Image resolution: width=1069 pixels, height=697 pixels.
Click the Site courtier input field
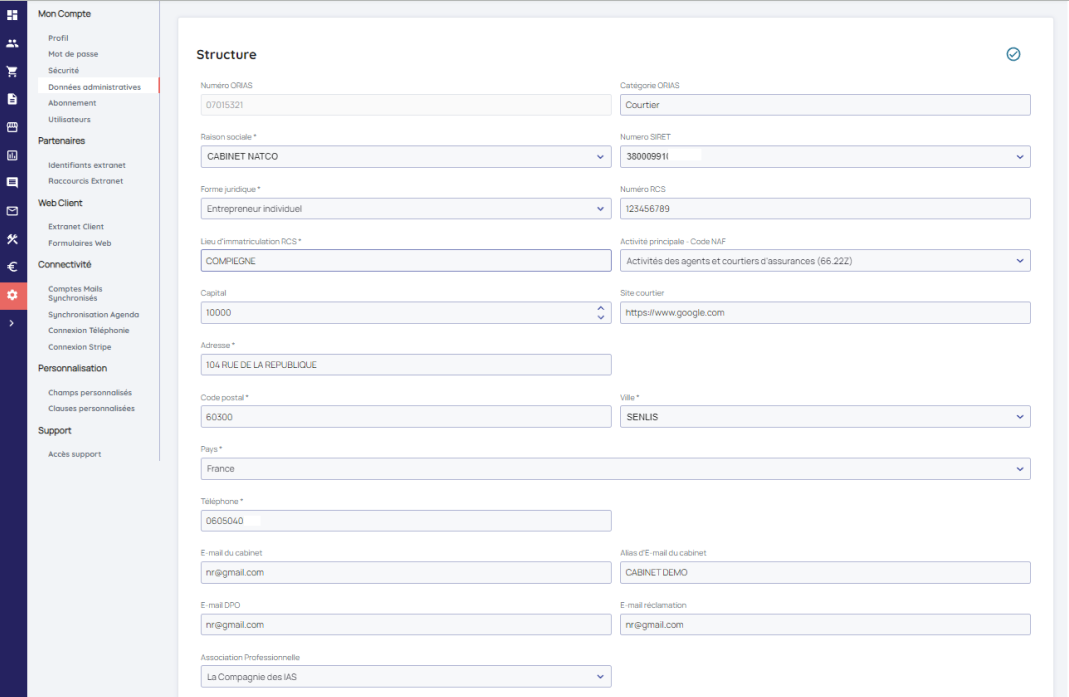[824, 313]
